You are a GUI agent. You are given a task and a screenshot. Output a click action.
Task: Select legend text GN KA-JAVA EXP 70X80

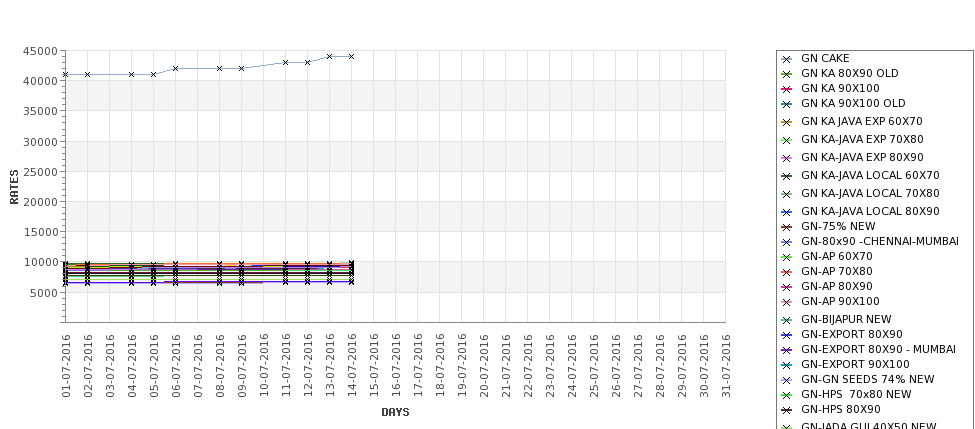[862, 139]
